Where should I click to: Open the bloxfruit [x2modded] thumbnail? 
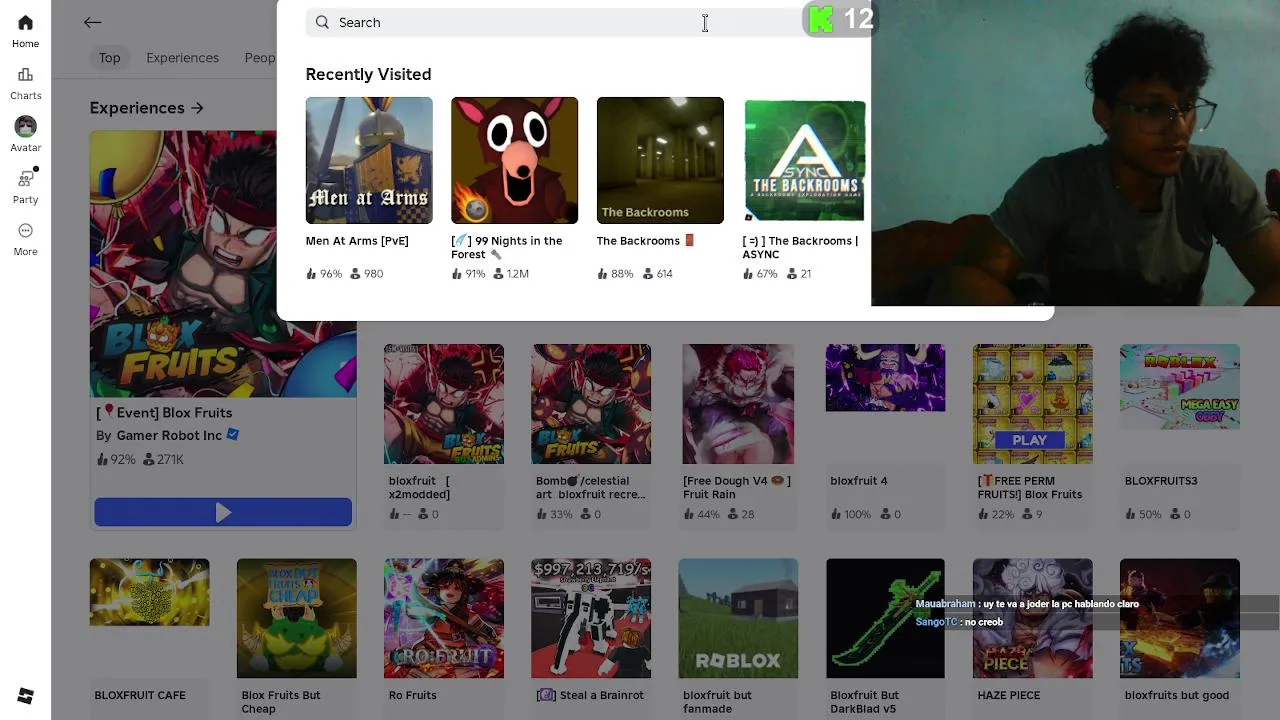click(x=444, y=404)
